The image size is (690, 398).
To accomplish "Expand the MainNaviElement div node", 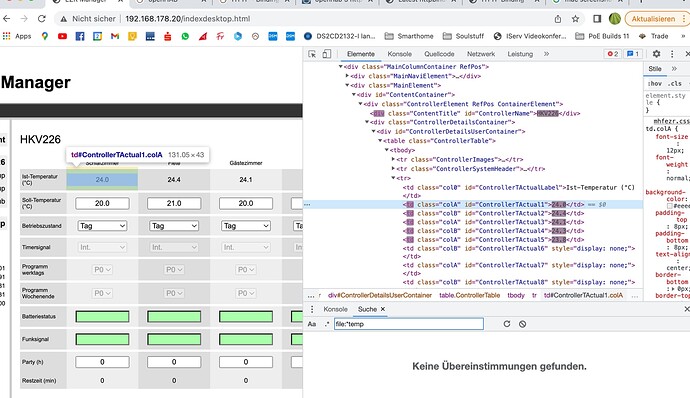I will (347, 76).
